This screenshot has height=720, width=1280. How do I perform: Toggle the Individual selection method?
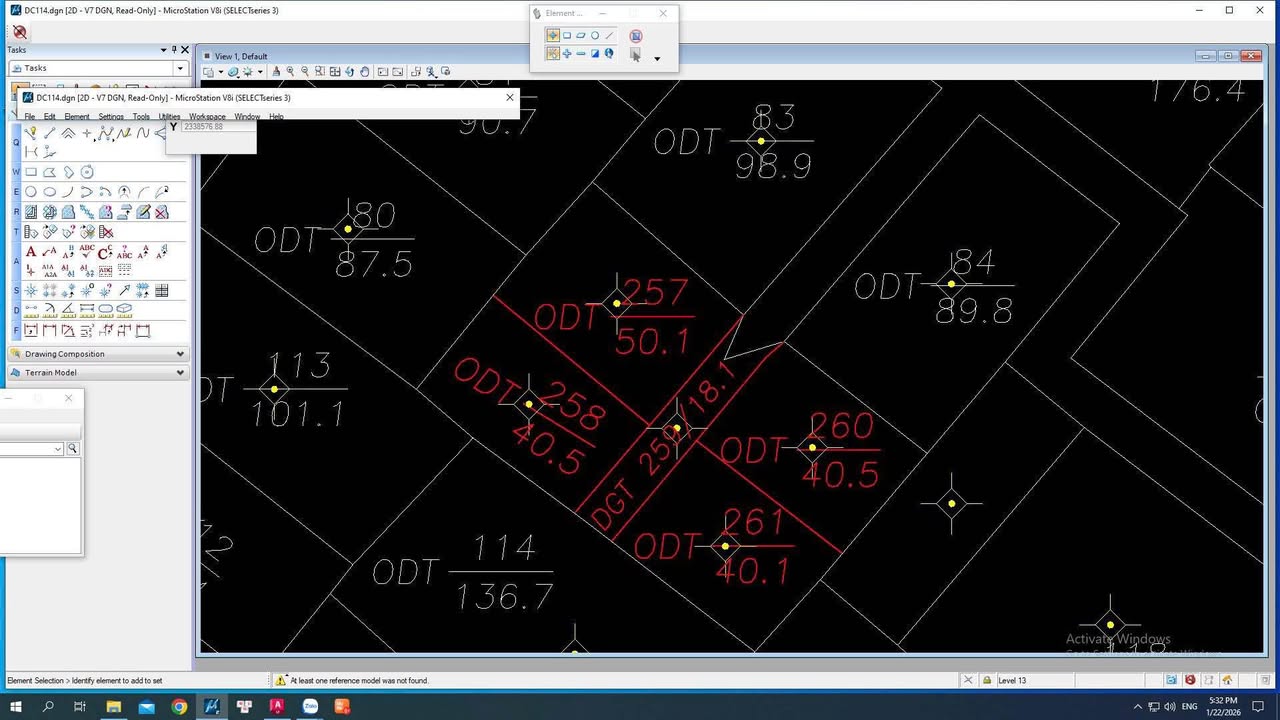click(553, 36)
